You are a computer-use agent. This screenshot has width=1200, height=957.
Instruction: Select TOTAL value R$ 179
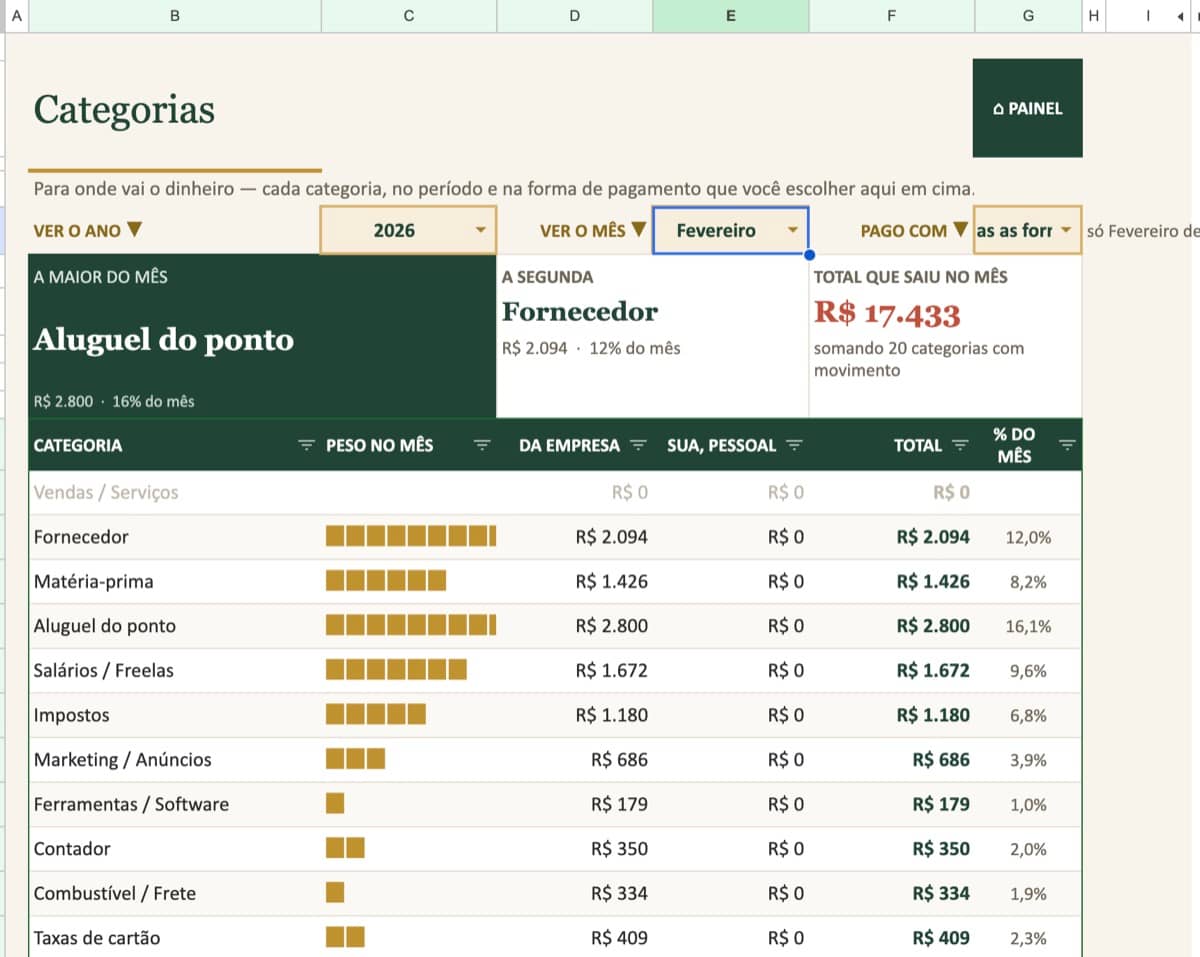pos(941,804)
